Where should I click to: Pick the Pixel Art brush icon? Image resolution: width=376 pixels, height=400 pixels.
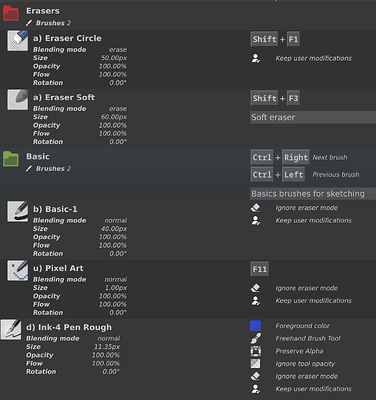[18, 271]
